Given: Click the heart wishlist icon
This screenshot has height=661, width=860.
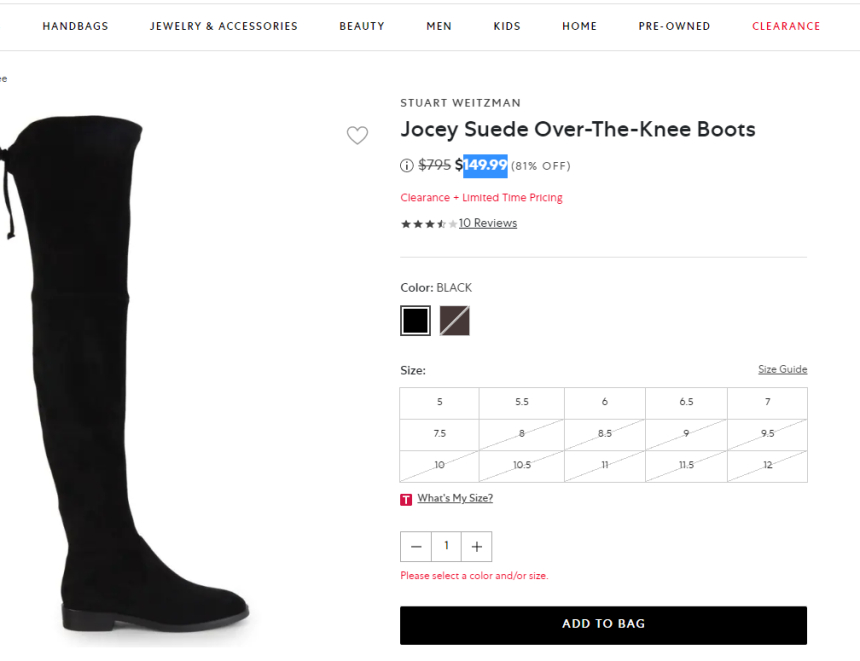Looking at the screenshot, I should click(x=357, y=135).
